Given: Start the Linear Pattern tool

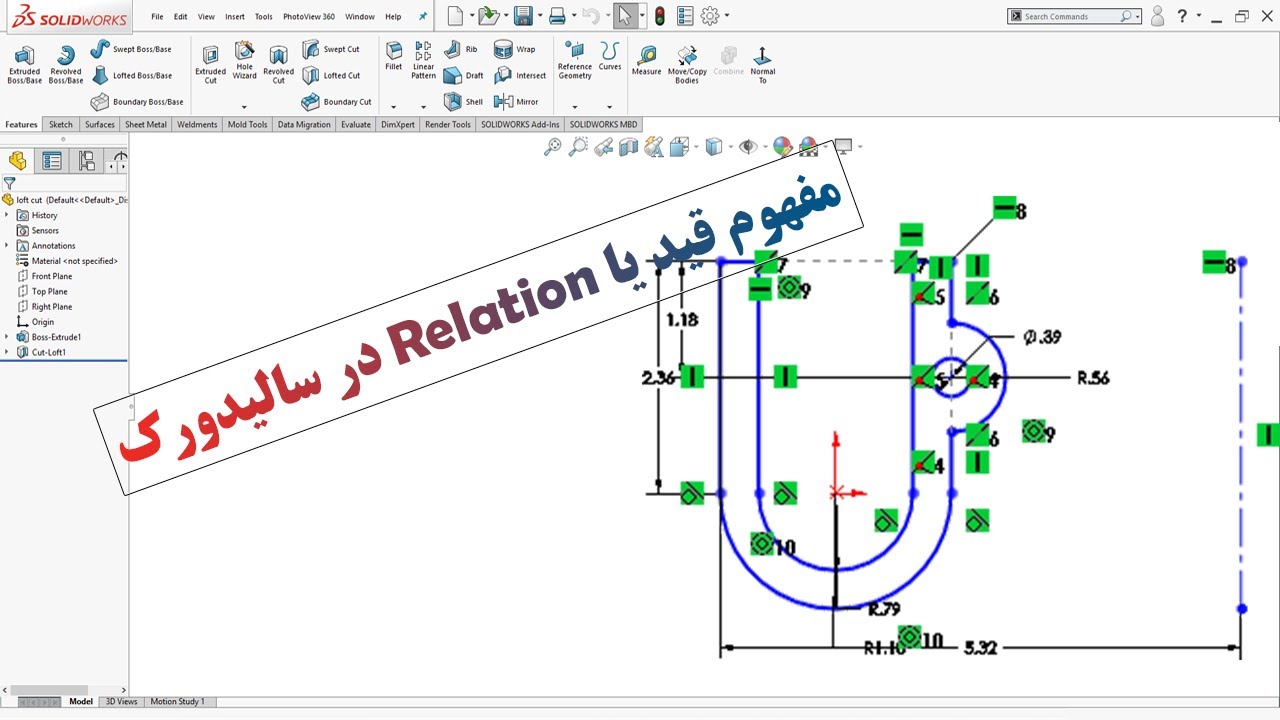Looking at the screenshot, I should 423,60.
